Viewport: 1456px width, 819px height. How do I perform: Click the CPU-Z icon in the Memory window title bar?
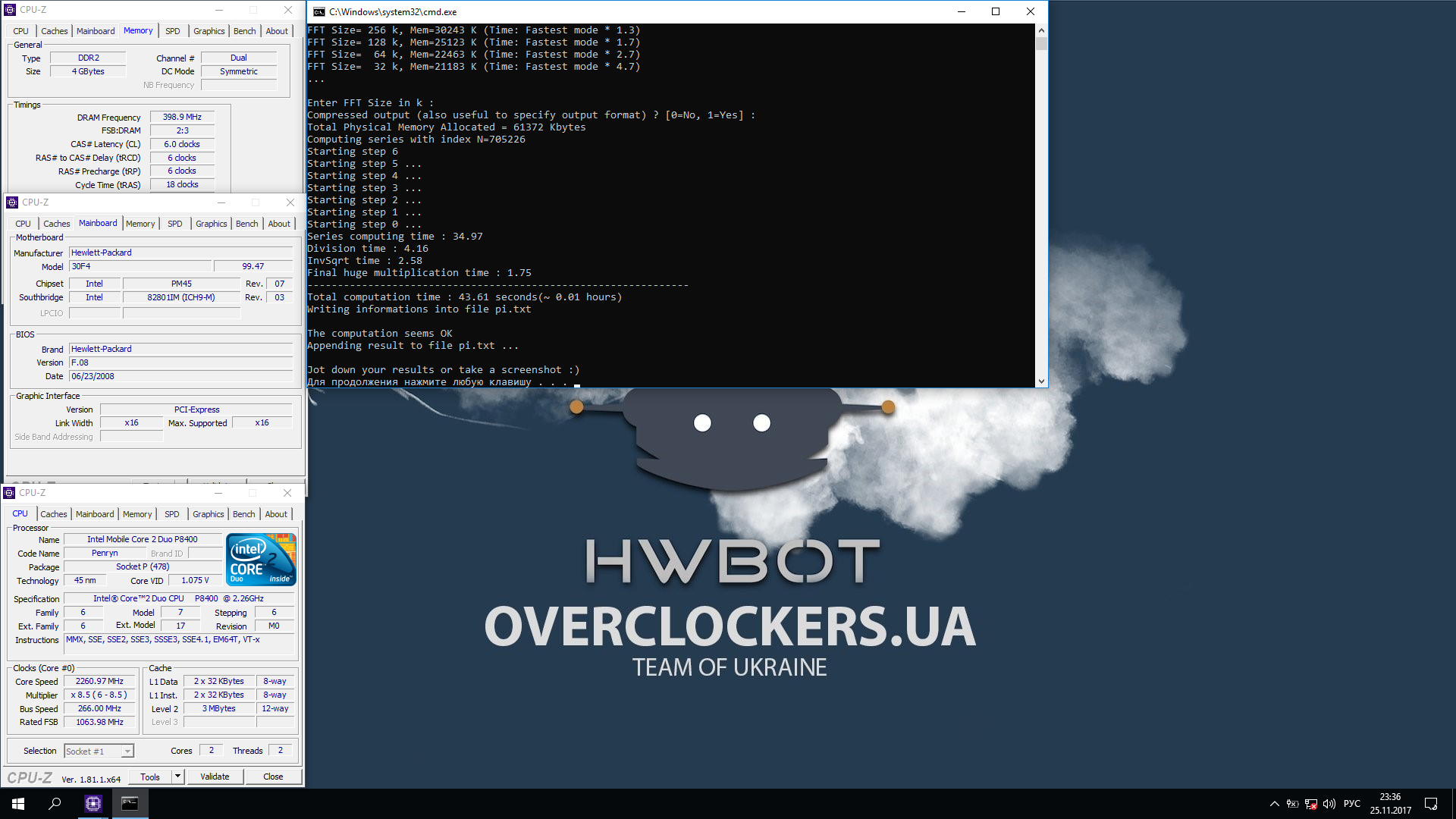(x=10, y=10)
